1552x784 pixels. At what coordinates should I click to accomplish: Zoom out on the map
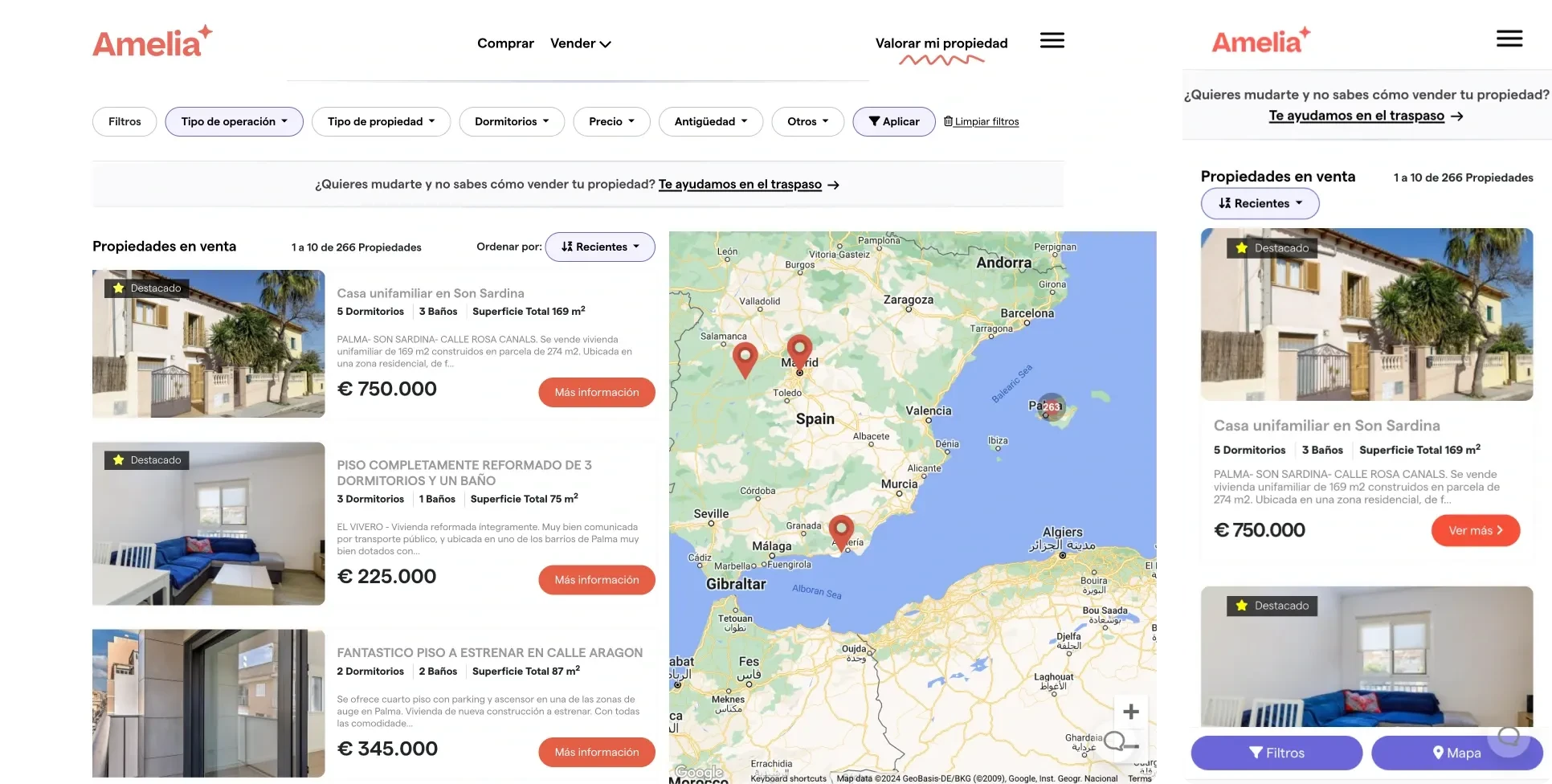point(1131,746)
